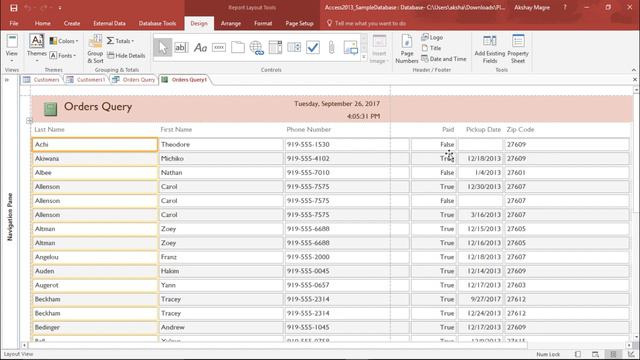This screenshot has width=640, height=360.
Task: Expand the Navigation Pane shutter arrow
Action: point(7,80)
